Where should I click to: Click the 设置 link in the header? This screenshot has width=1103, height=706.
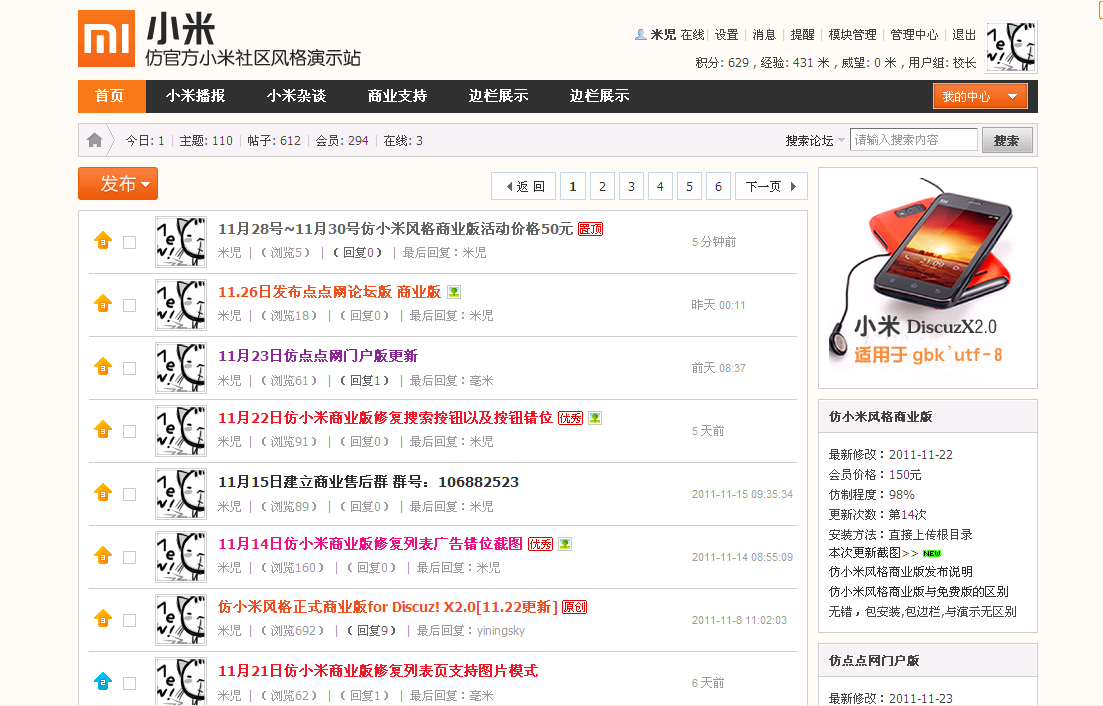(x=727, y=34)
